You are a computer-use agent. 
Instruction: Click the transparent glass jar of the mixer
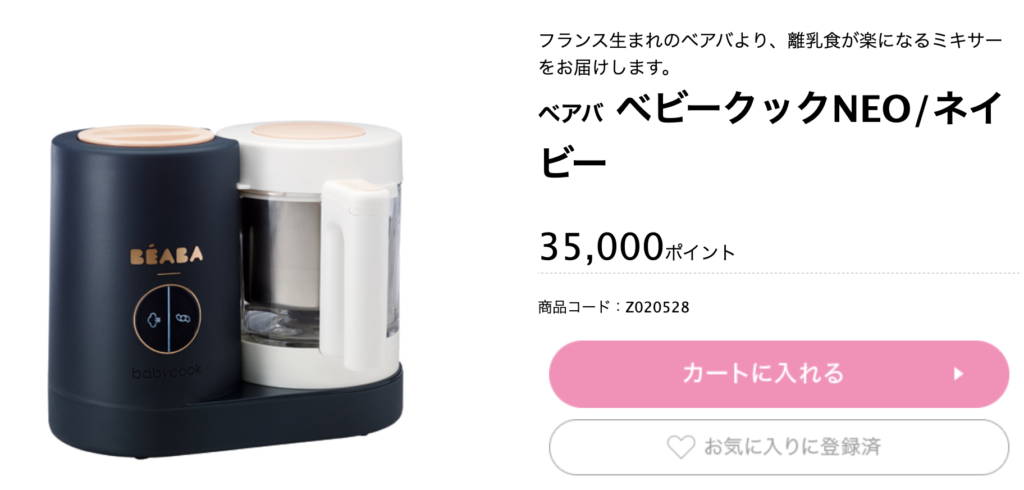tap(287, 269)
